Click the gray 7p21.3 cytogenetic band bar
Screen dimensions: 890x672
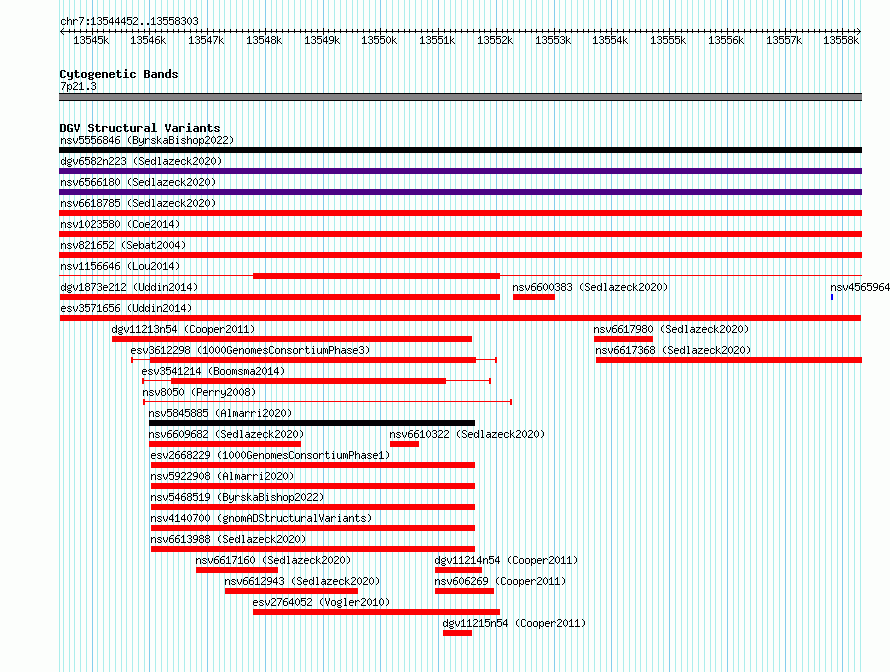460,97
